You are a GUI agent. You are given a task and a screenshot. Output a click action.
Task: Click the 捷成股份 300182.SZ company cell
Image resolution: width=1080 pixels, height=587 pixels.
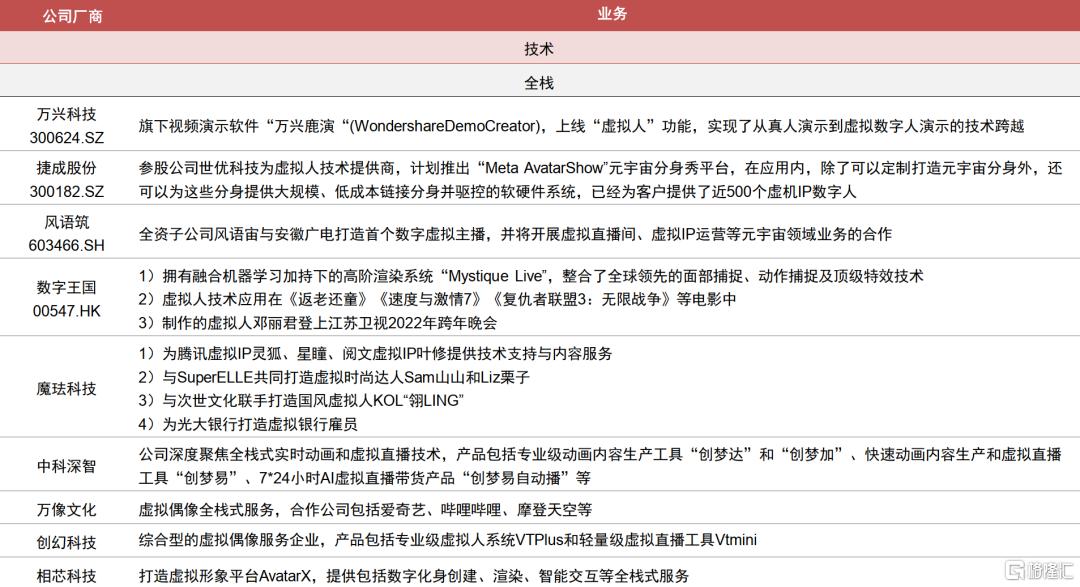tap(67, 179)
